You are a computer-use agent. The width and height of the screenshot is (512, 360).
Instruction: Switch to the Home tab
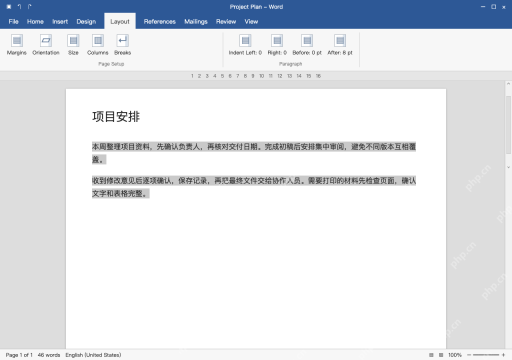point(35,22)
